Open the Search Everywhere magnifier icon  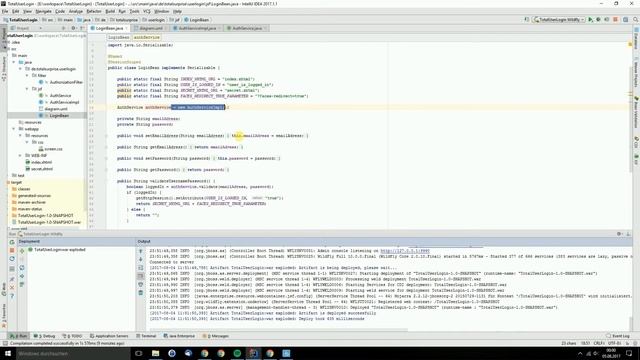coord(636,20)
